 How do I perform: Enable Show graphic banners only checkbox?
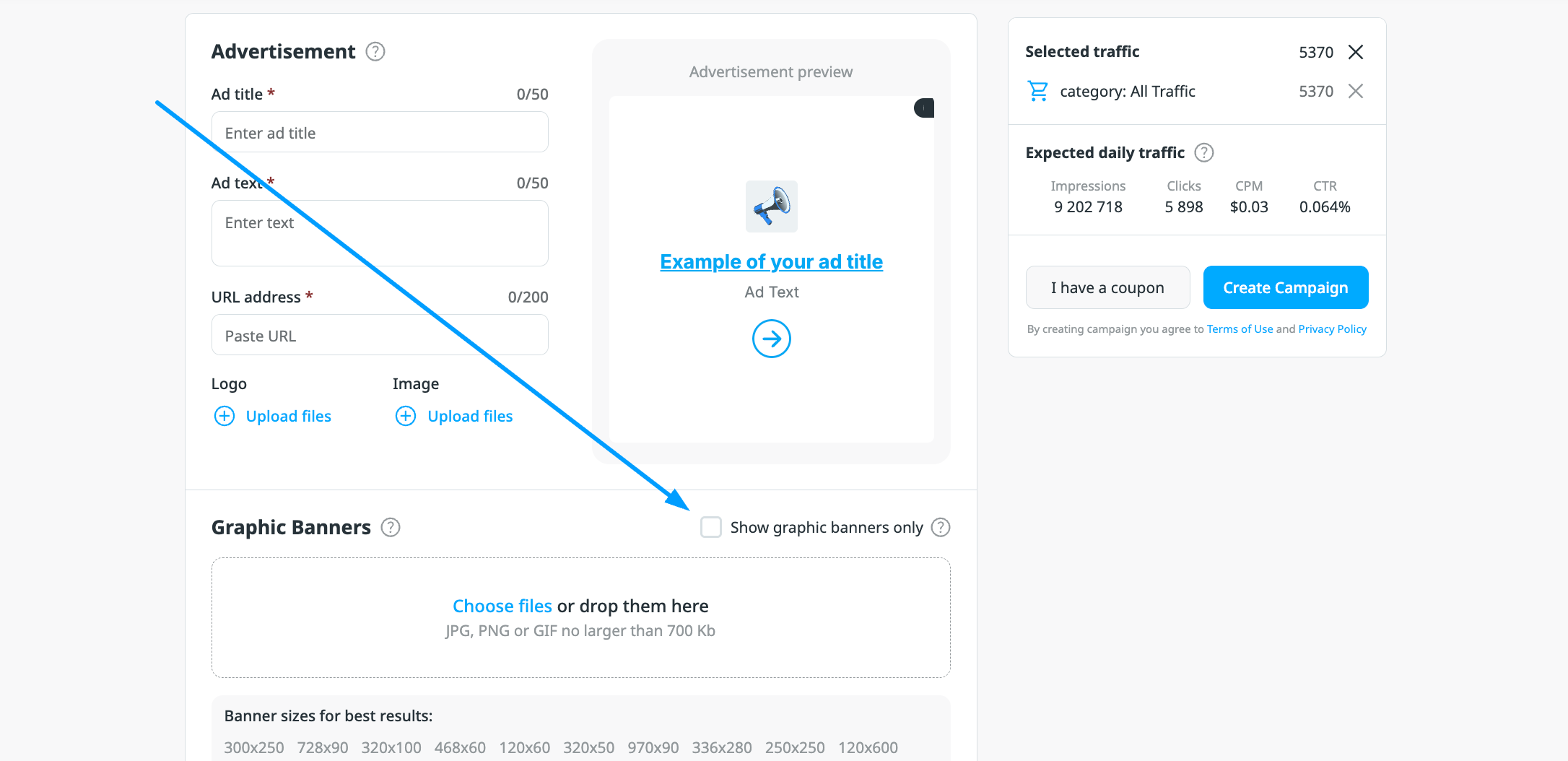pos(711,528)
